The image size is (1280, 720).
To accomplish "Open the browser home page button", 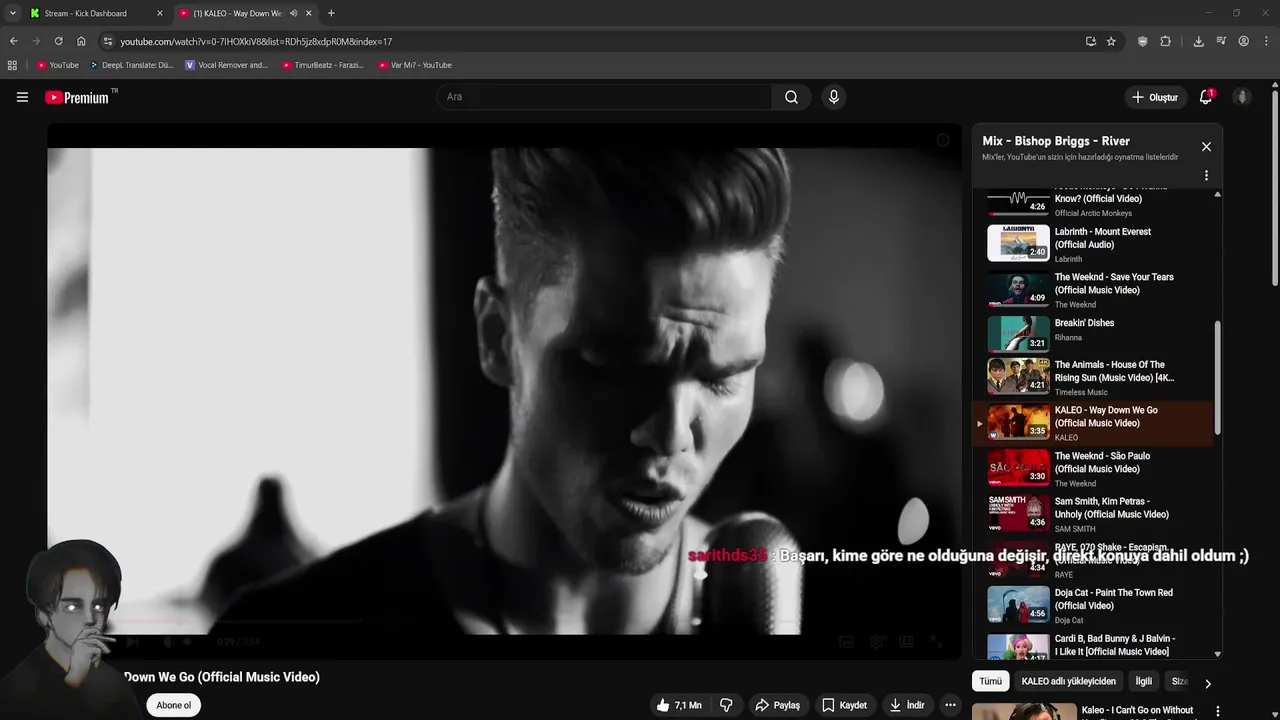I will point(81,41).
